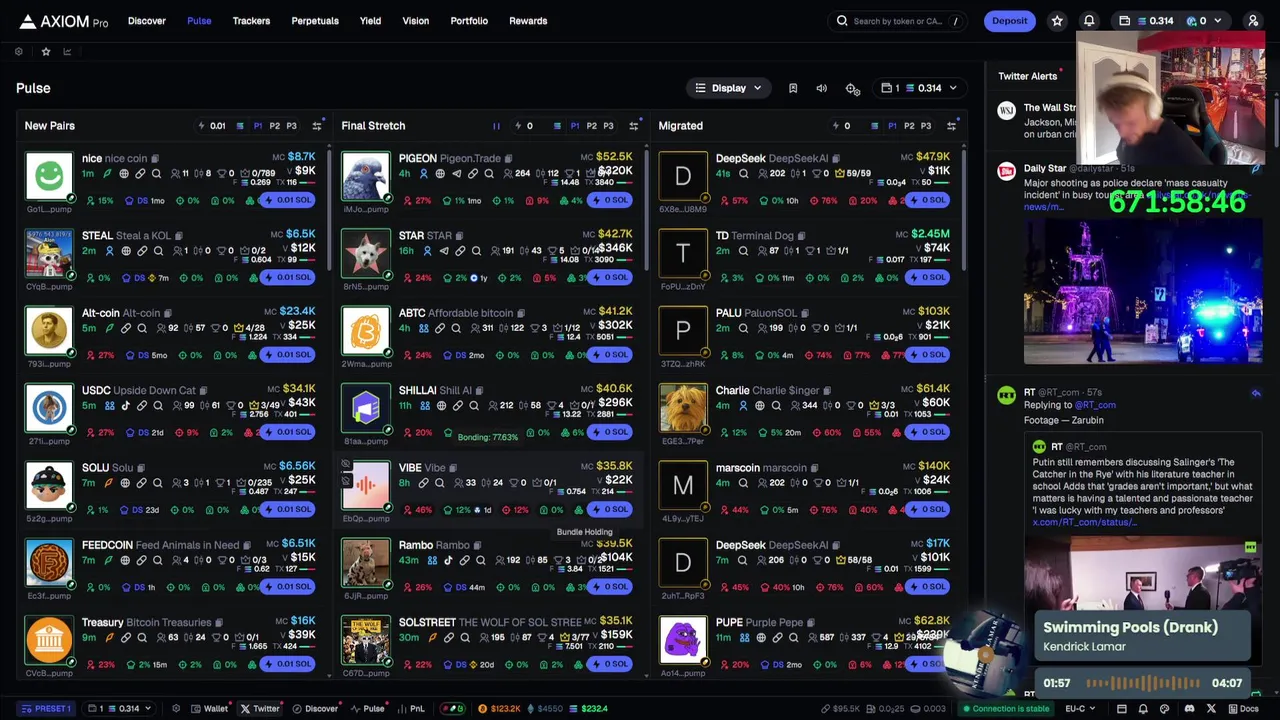Screen dimensions: 1280x720
Task: Open X icon in bottom status bar
Action: coord(1211,709)
